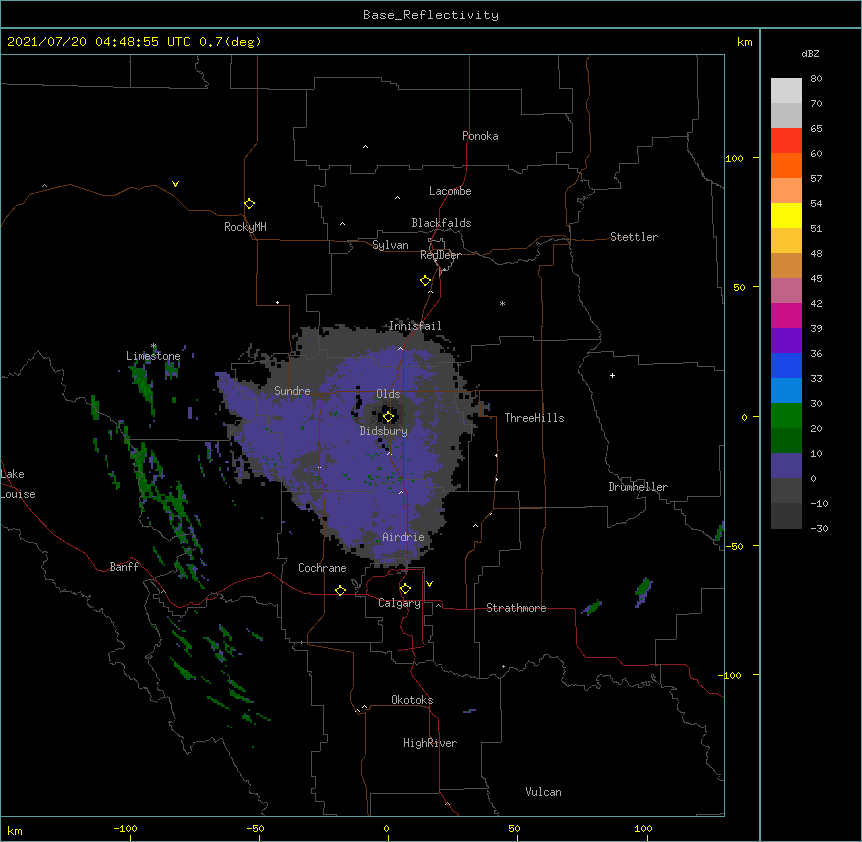
Task: Click the Base_Reflectivity title text
Action: point(431,15)
